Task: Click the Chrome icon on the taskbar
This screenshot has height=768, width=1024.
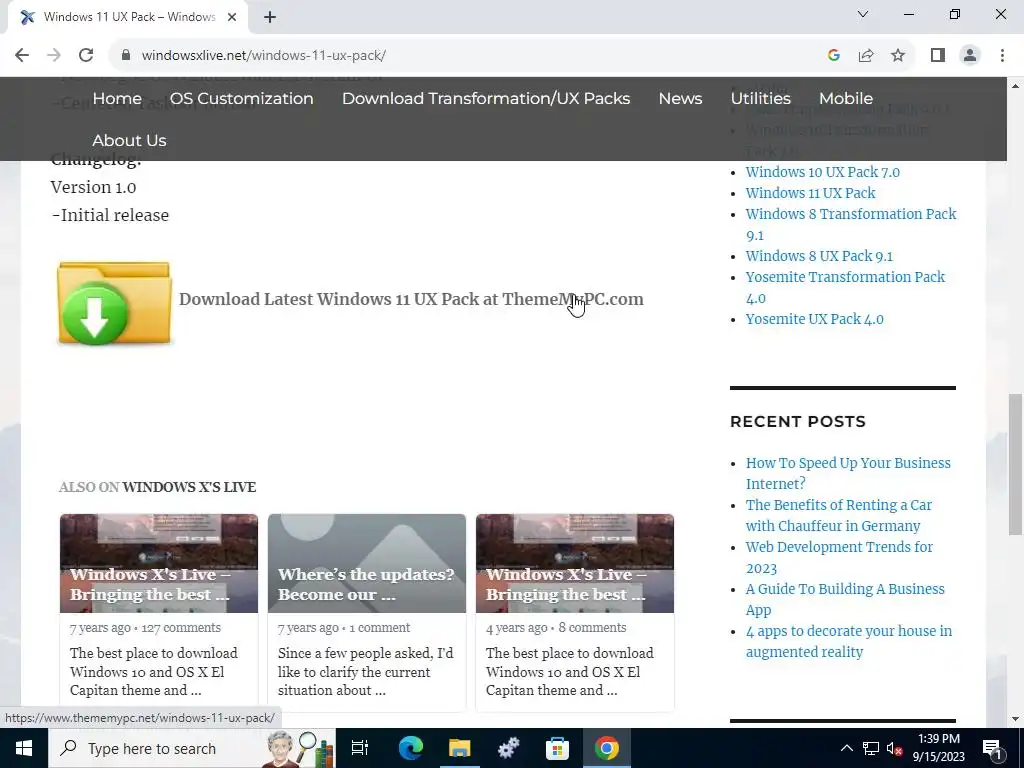Action: [607, 748]
